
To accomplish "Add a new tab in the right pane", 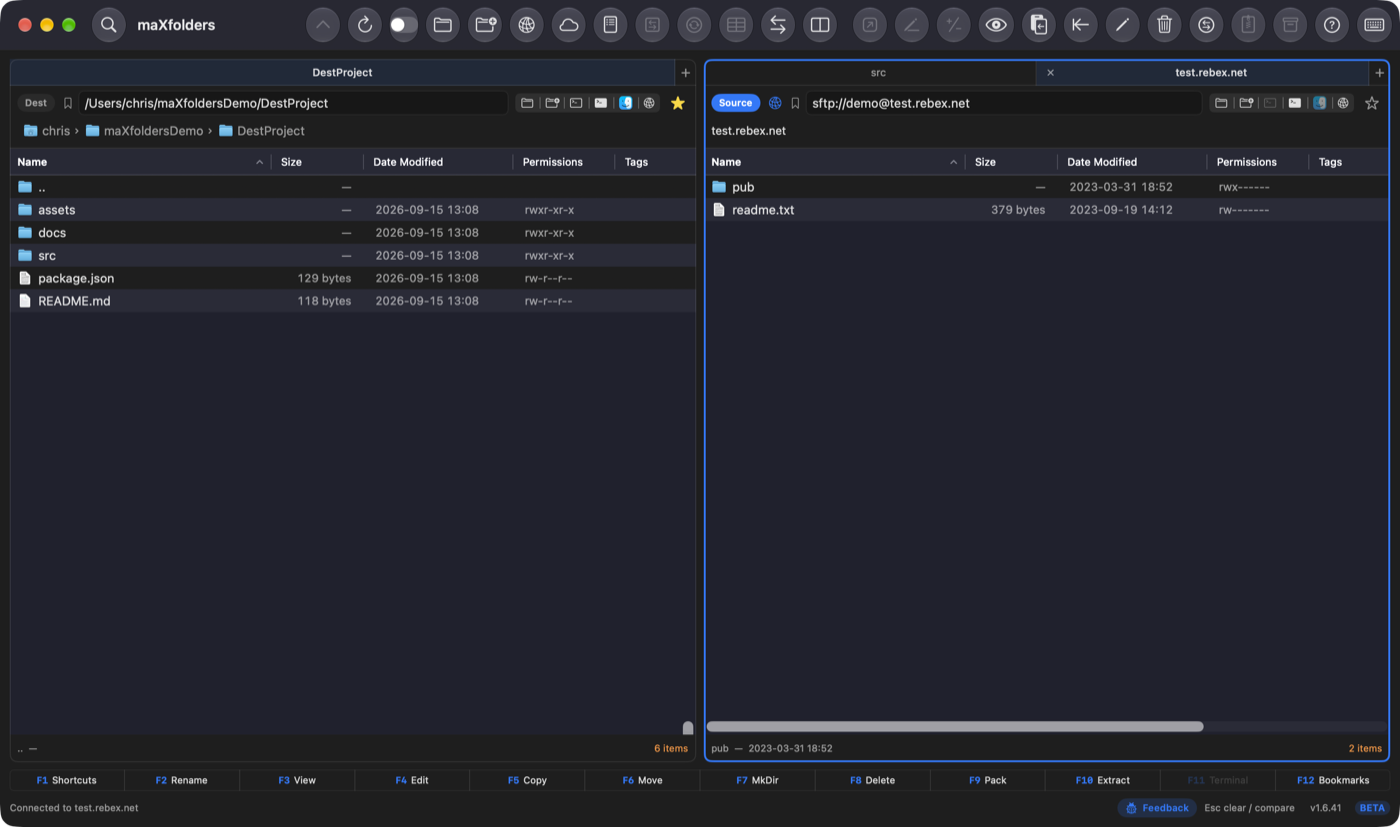I will [1380, 73].
